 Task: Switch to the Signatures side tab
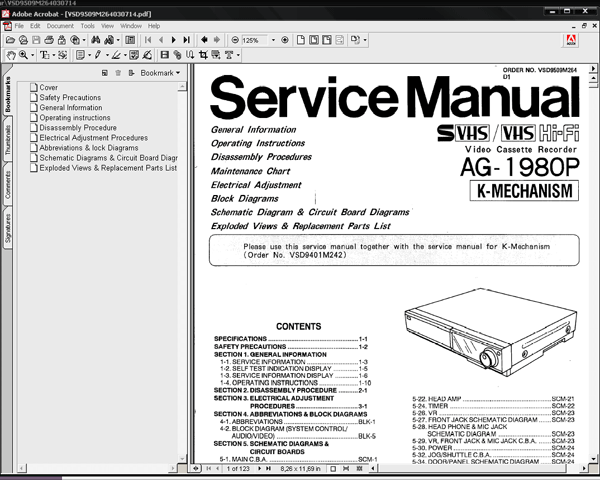(x=8, y=229)
